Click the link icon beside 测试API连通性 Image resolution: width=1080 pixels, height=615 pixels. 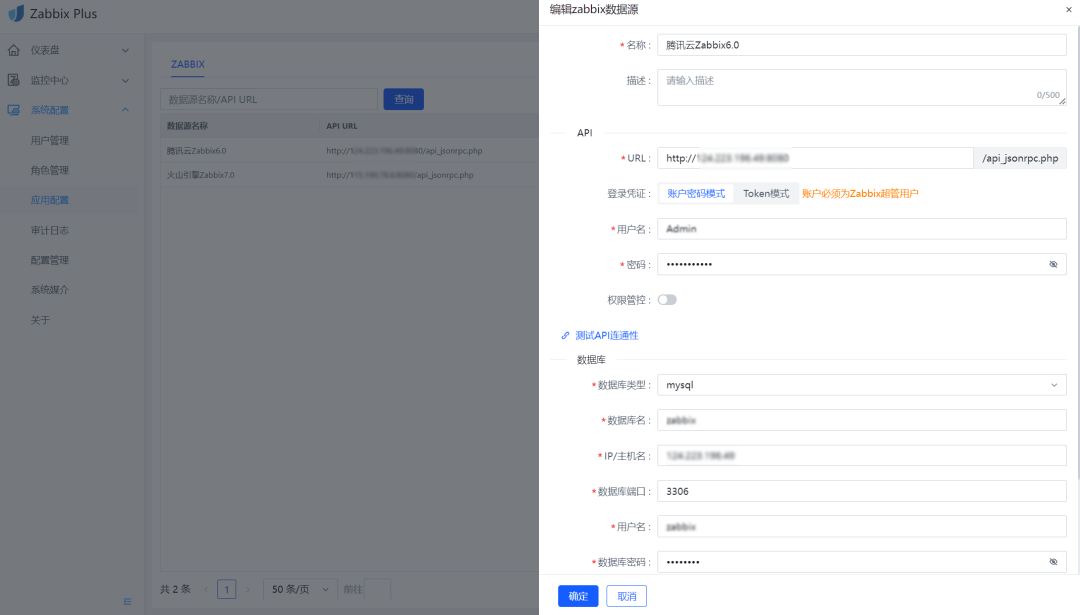(565, 335)
